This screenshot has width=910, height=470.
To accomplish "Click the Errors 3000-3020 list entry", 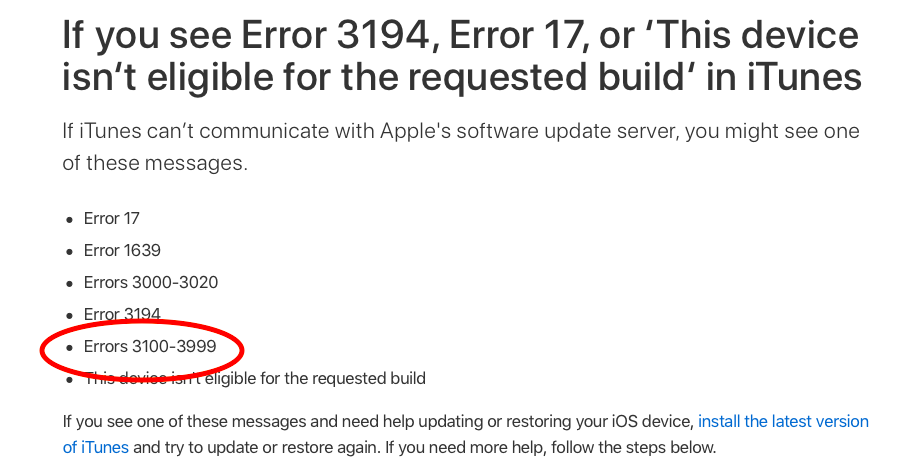I will 151,283.
